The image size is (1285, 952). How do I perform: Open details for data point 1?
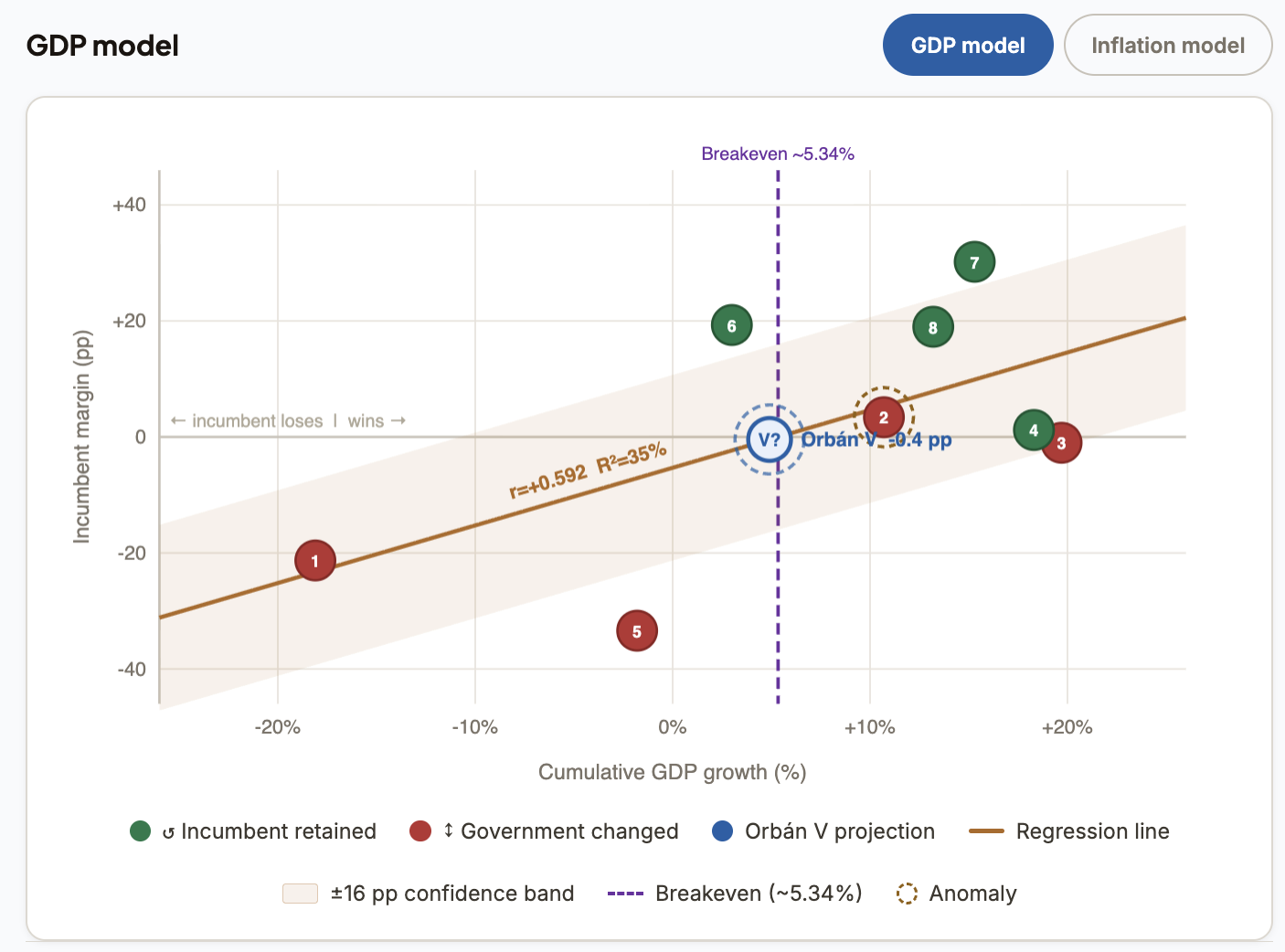tap(315, 560)
